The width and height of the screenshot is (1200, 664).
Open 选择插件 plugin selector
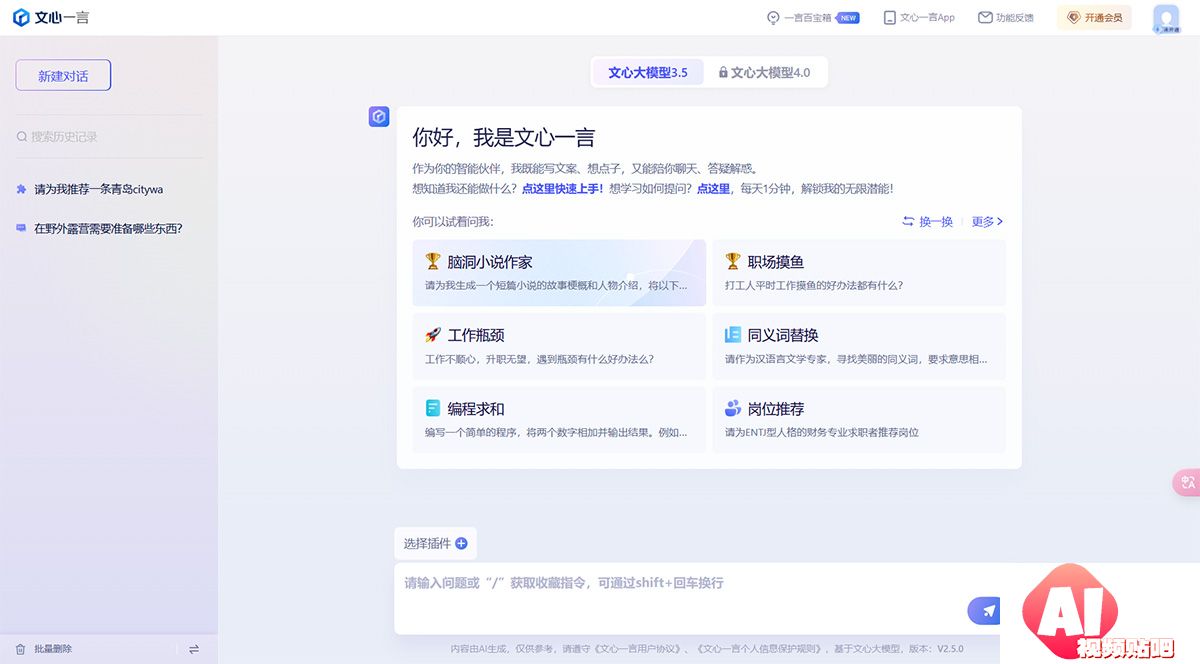click(x=435, y=544)
